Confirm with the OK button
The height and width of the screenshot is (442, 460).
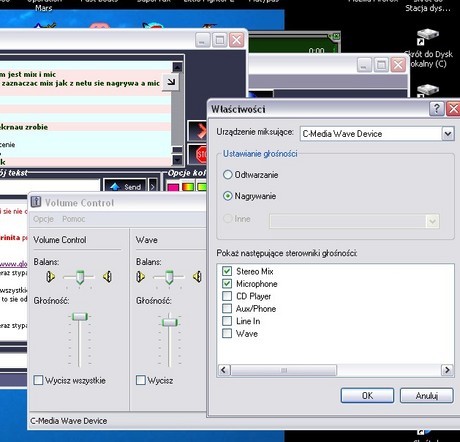(367, 396)
